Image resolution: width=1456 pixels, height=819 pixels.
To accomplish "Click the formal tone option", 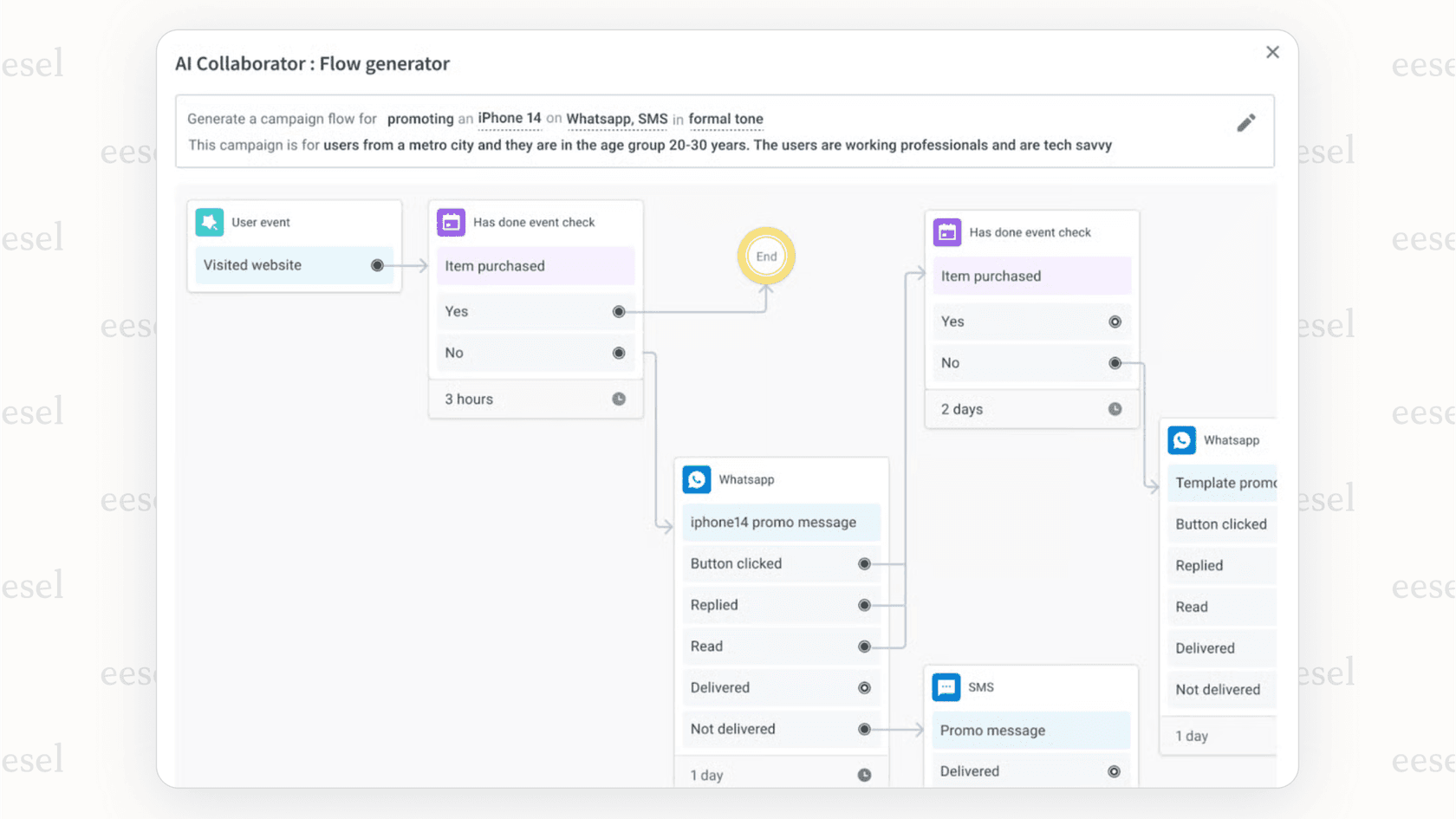I will click(726, 119).
